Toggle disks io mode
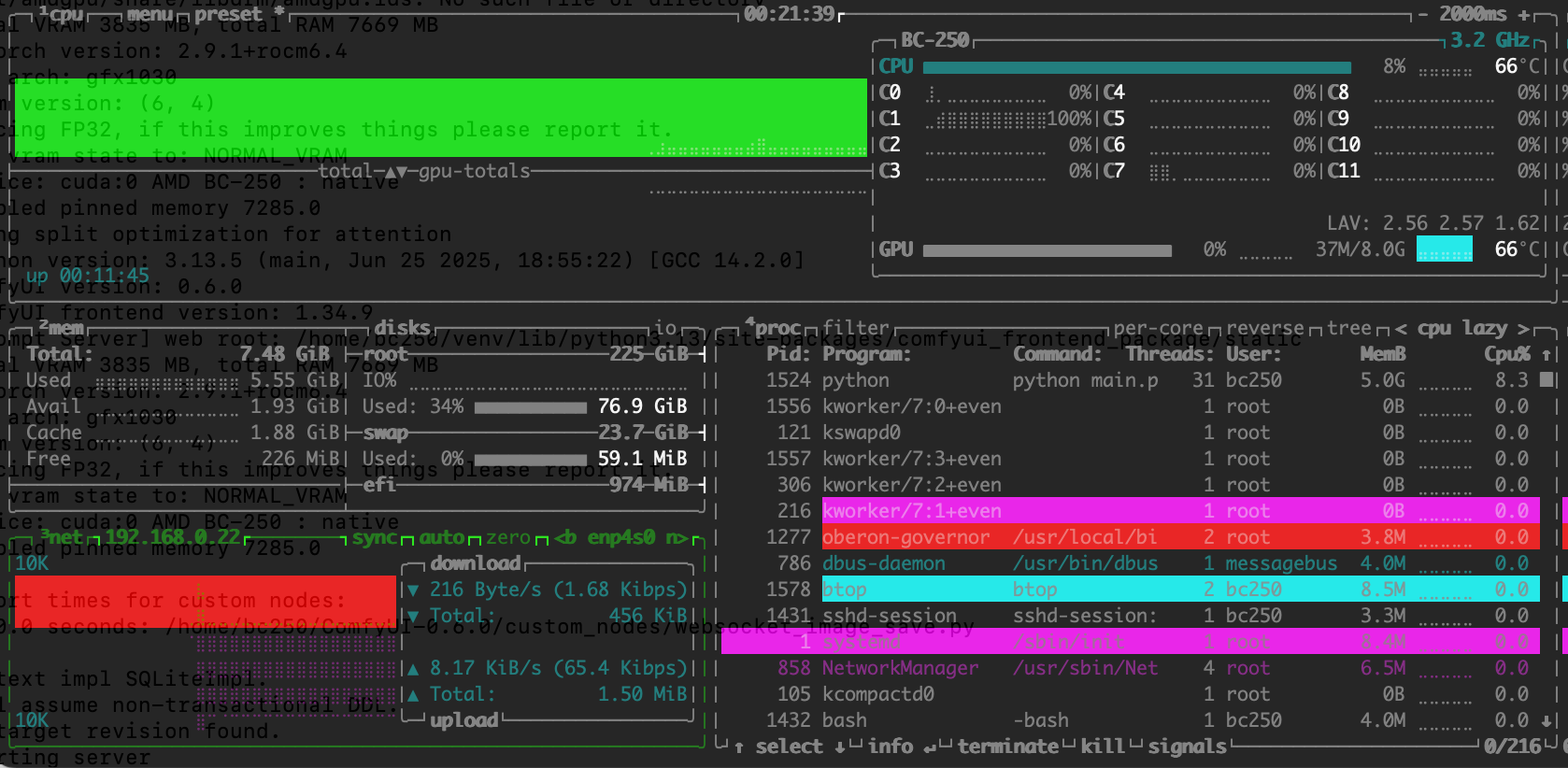 coord(665,328)
